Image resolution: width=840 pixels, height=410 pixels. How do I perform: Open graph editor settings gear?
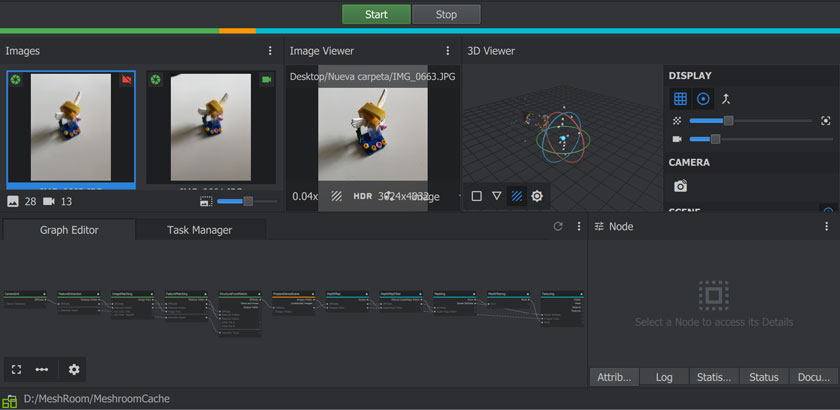click(x=74, y=369)
